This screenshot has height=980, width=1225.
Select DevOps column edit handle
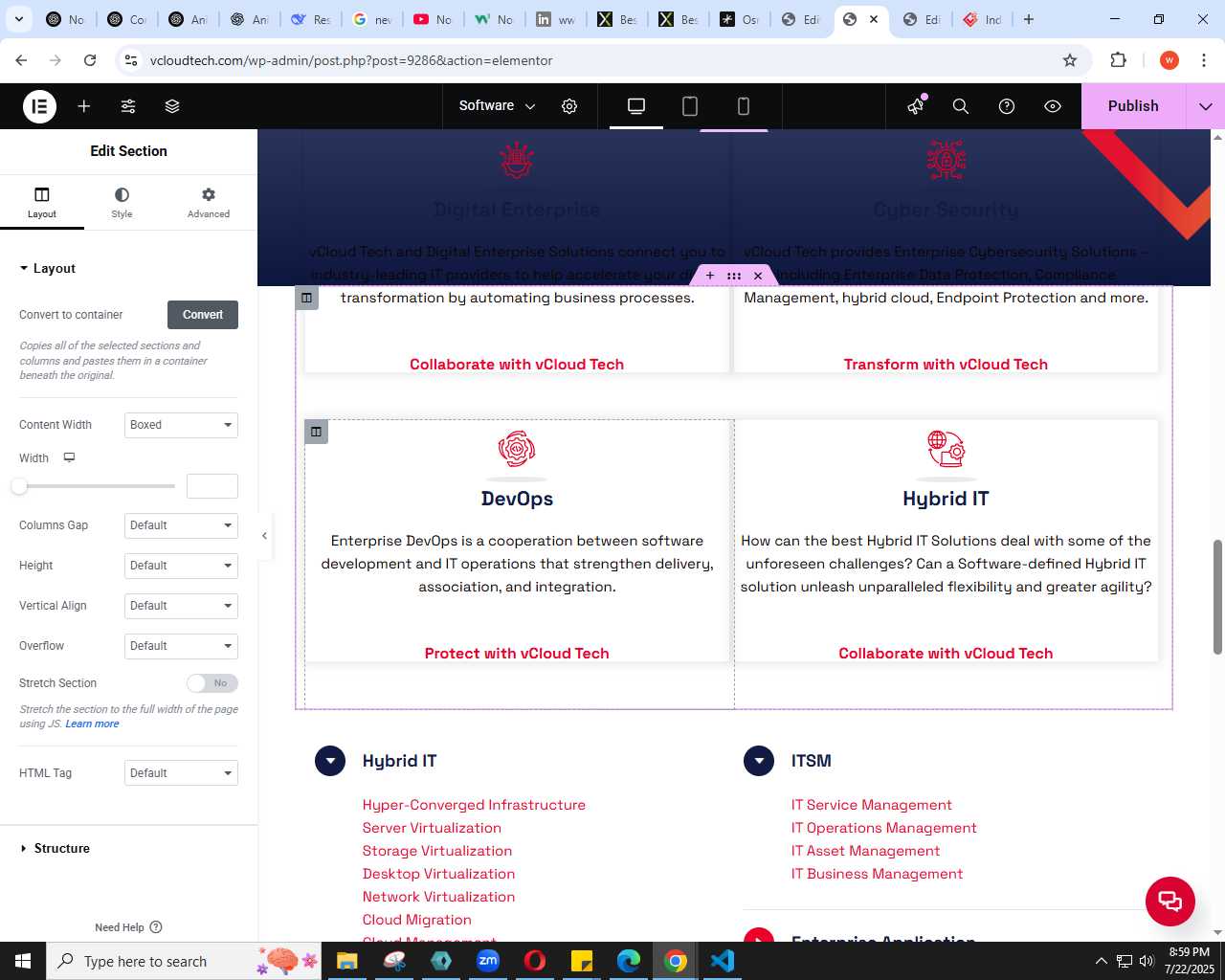(316, 432)
